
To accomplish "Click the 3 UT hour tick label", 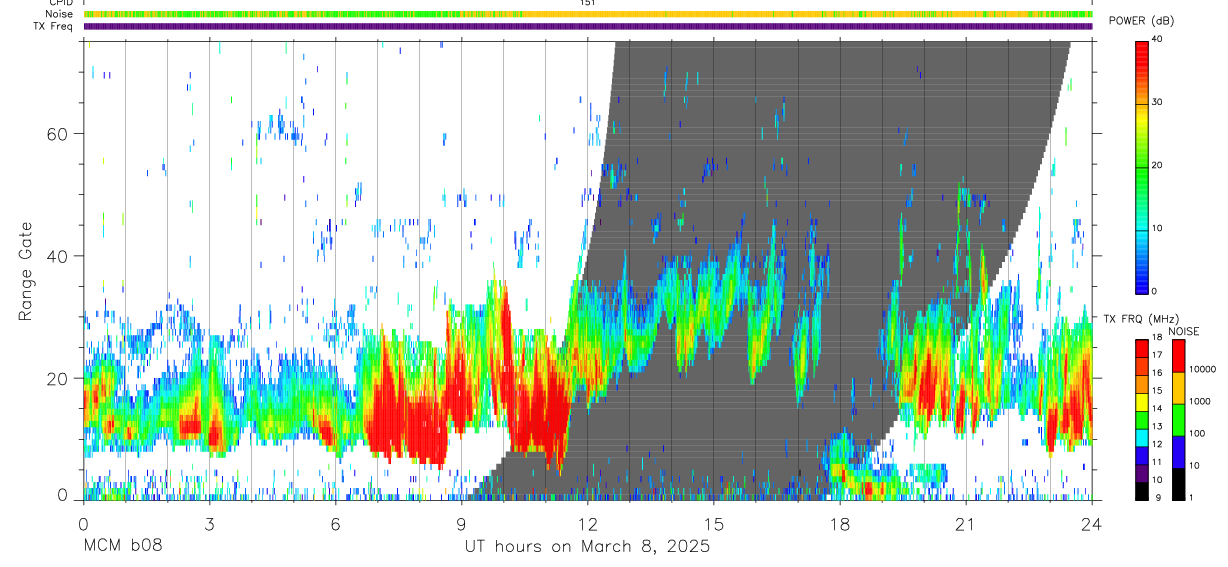I will (209, 525).
